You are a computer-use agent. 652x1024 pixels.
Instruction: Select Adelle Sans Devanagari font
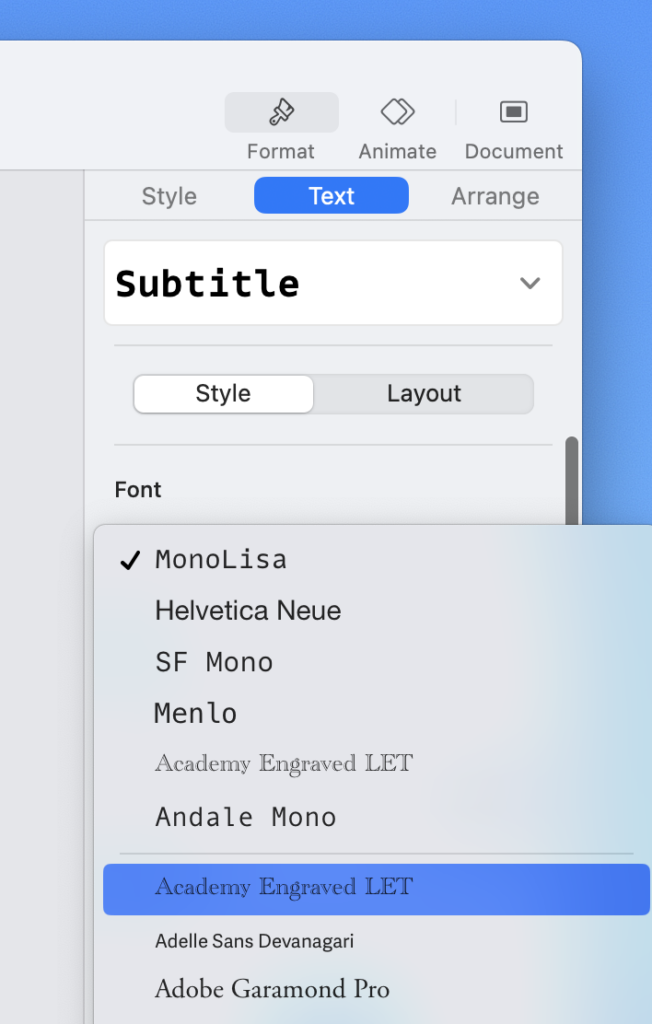[254, 941]
